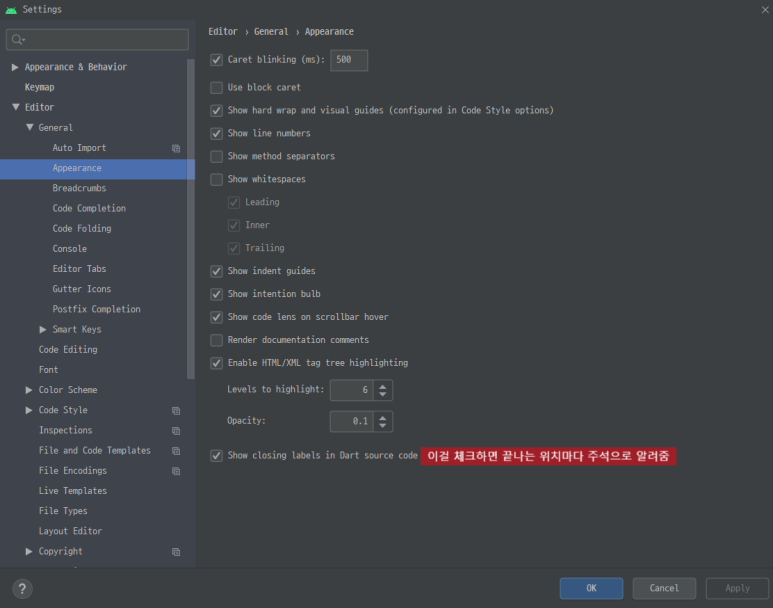
Task: Click General in the breadcrumb path
Action: click(x=271, y=32)
